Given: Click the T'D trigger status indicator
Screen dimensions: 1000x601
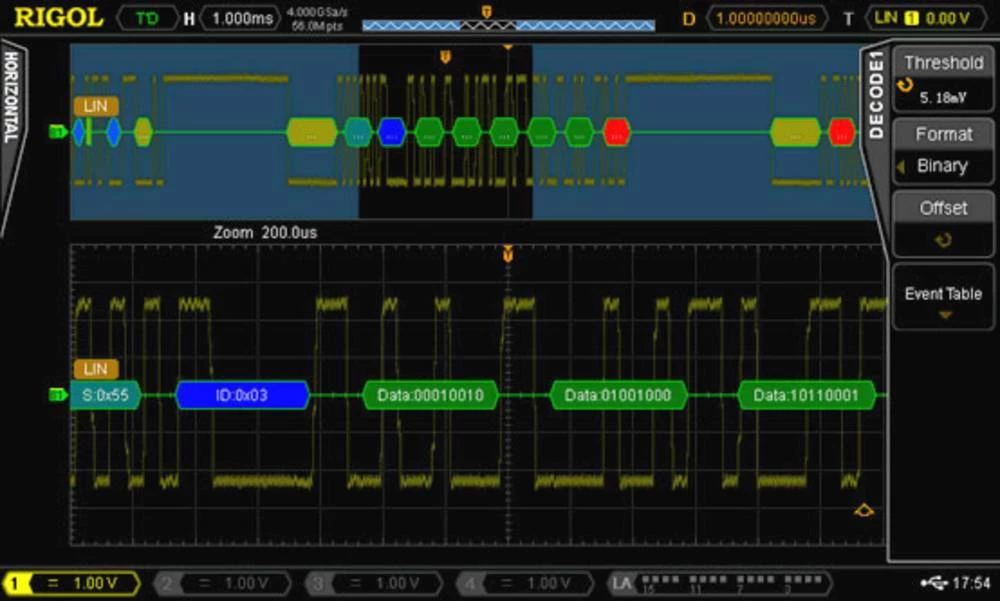Looking at the screenshot, I should (x=146, y=18).
